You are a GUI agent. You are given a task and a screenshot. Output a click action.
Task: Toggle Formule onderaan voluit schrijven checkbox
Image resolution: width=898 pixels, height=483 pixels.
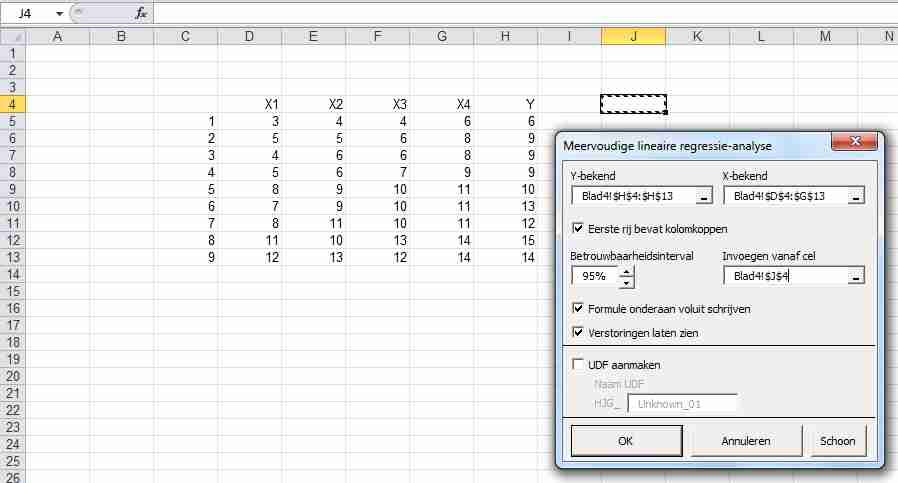[x=577, y=308]
